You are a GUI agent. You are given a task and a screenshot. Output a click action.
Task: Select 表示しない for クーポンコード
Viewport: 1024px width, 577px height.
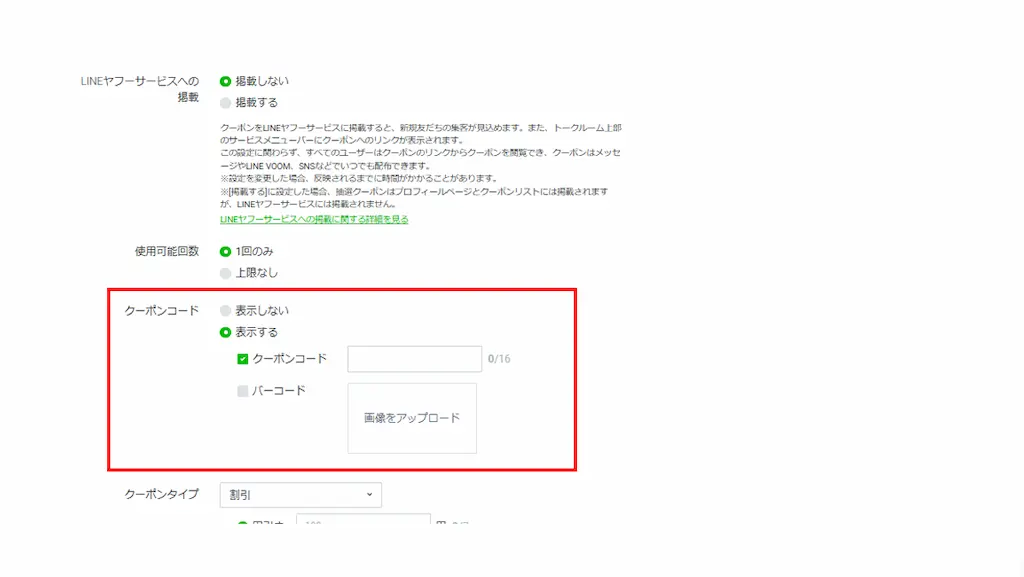click(x=226, y=310)
